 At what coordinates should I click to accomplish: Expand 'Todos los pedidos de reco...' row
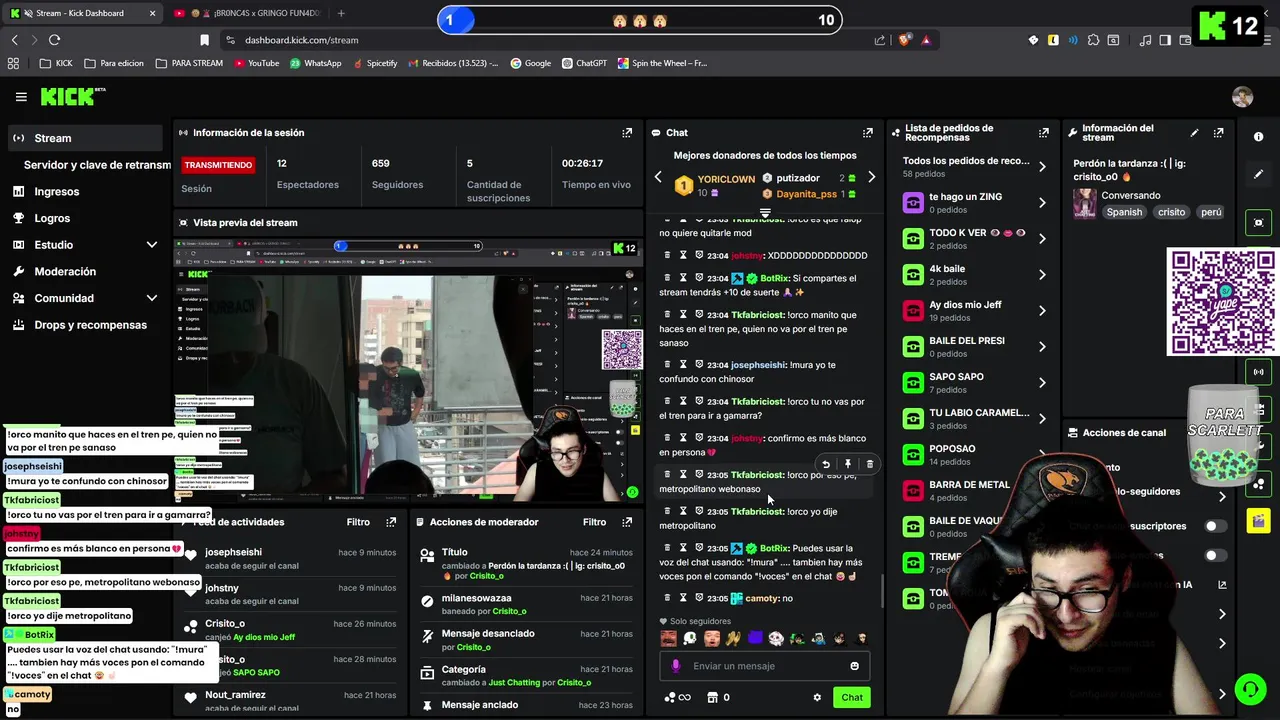pos(1042,167)
